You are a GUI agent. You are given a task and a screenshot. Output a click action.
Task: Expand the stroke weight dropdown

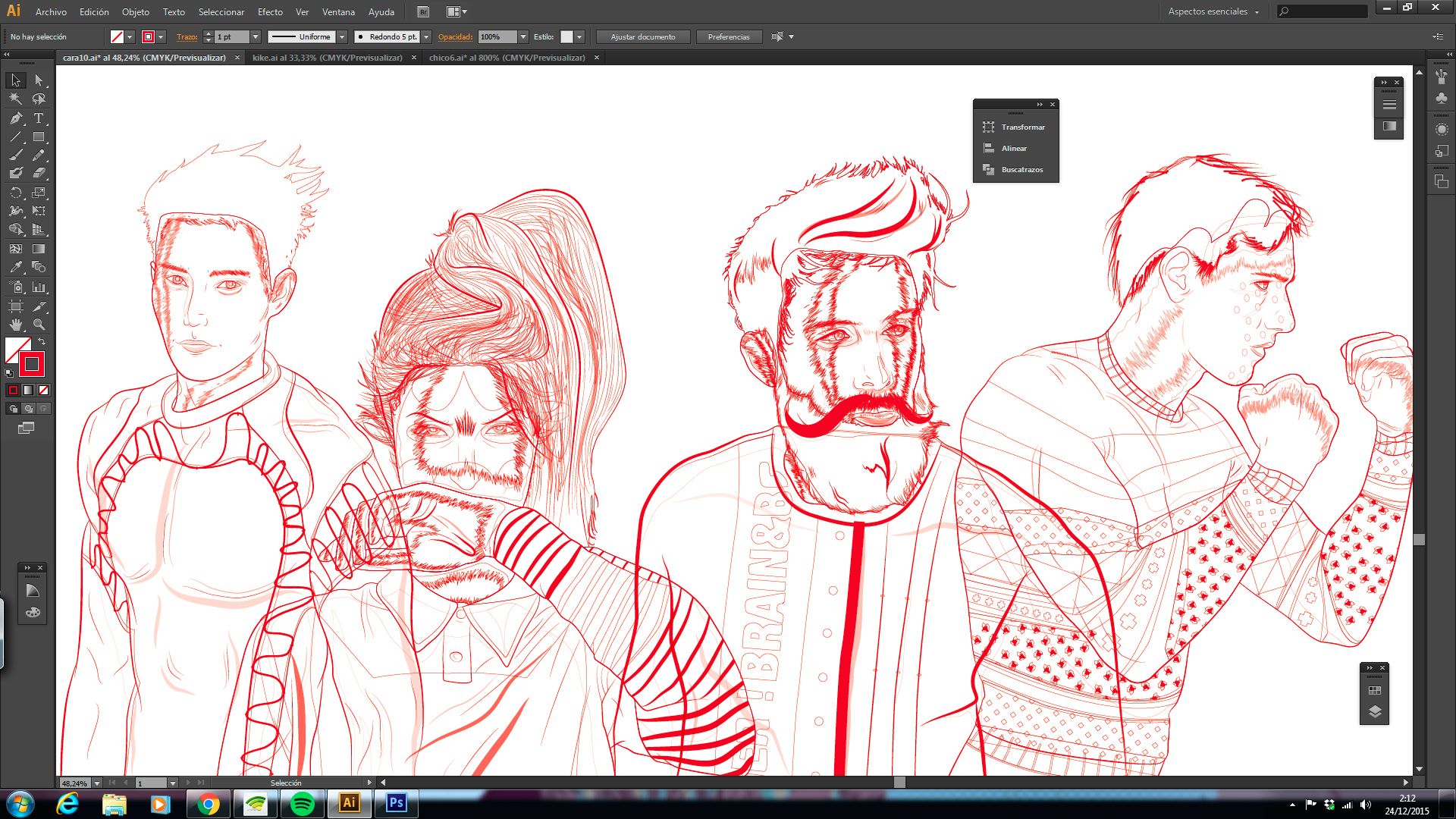coord(256,36)
